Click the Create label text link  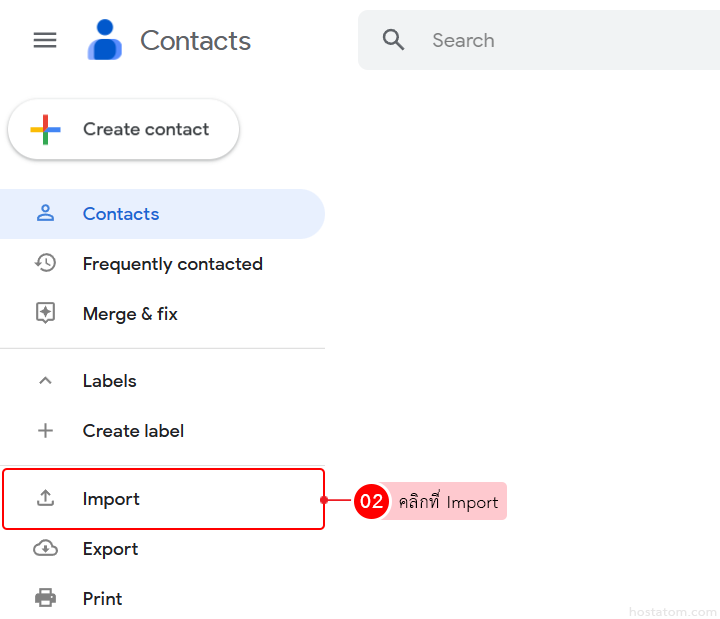[133, 431]
